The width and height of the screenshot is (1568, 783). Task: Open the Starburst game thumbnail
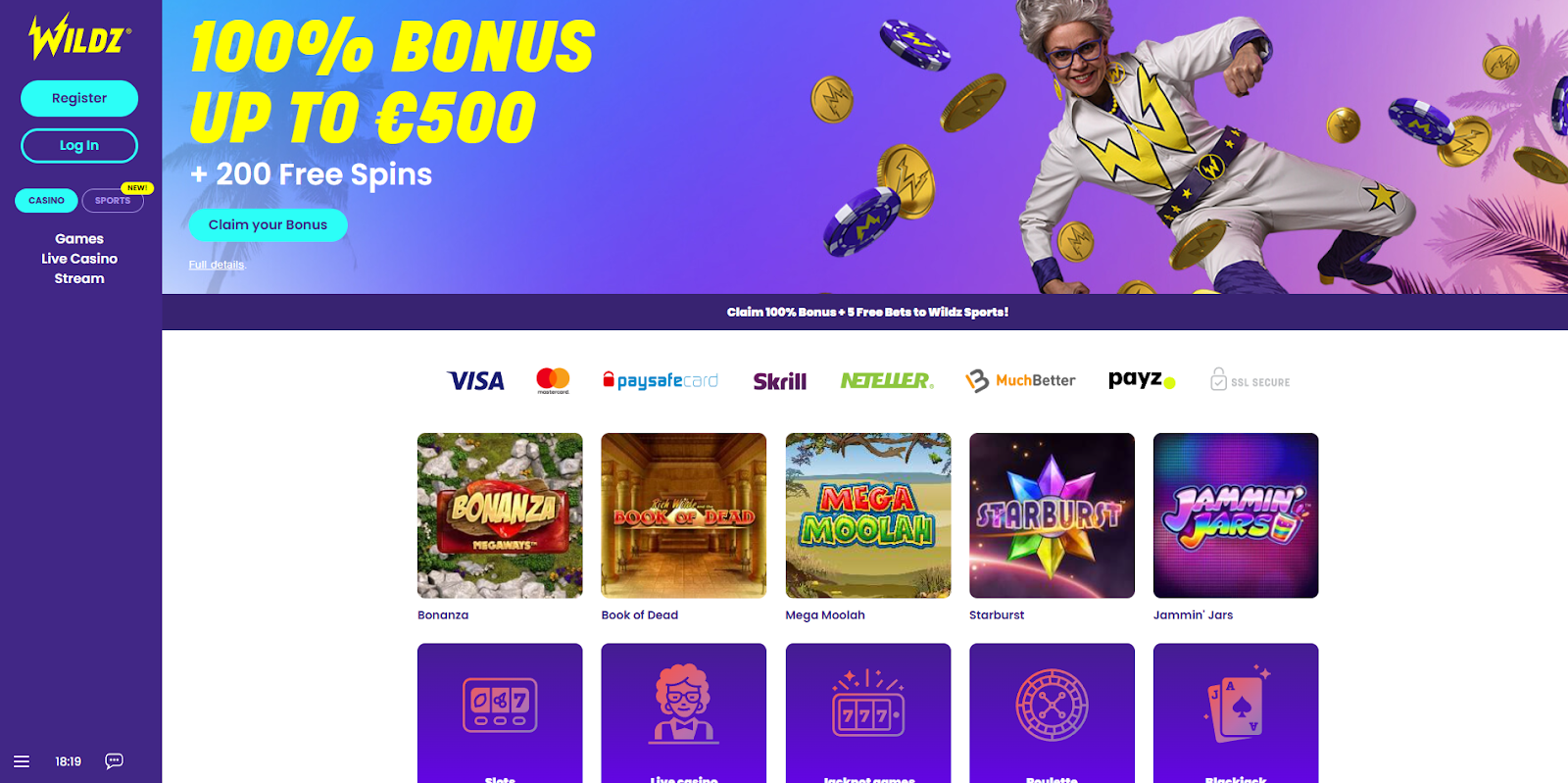click(x=1052, y=515)
